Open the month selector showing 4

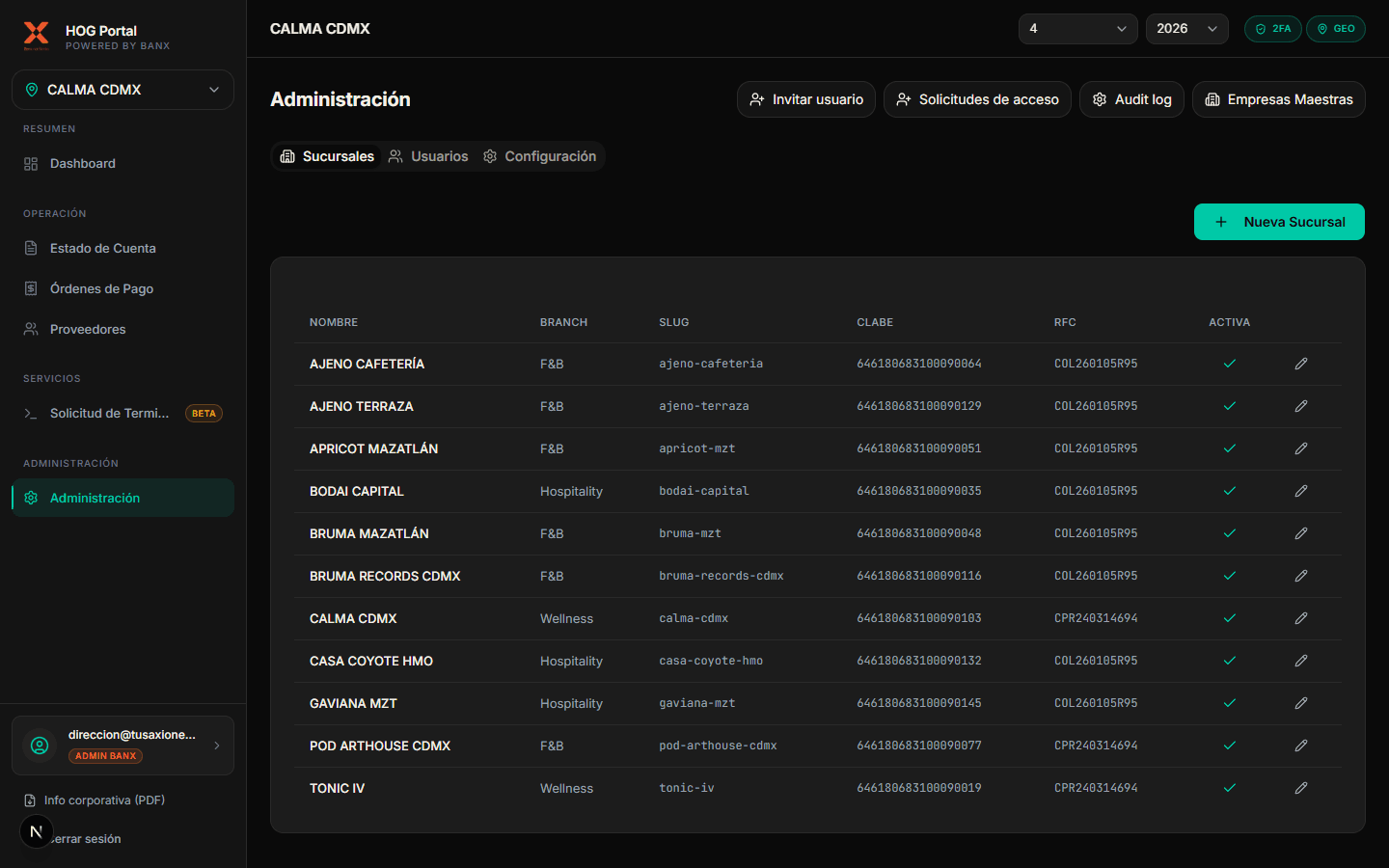click(x=1077, y=29)
